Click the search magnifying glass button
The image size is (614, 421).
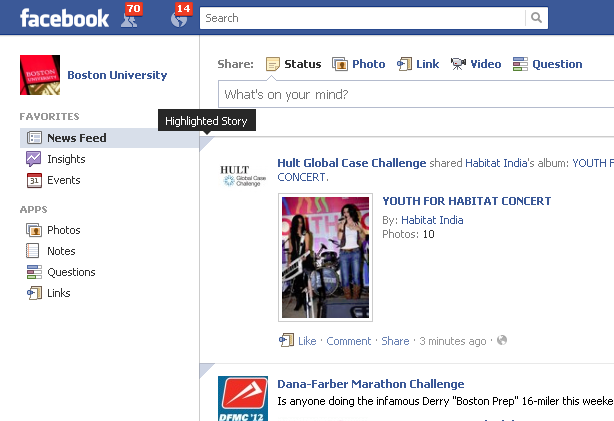[537, 18]
